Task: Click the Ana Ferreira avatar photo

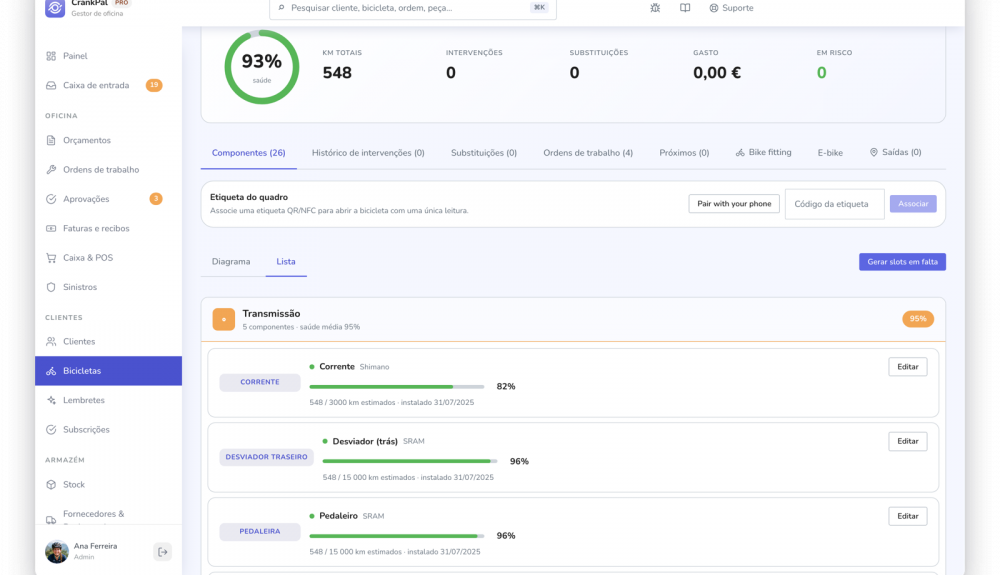Action: click(57, 551)
